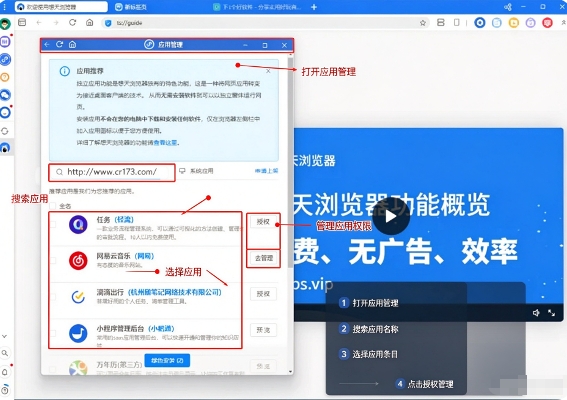
Task: Switch to the 下1个好软件 tab
Action: point(257,7)
